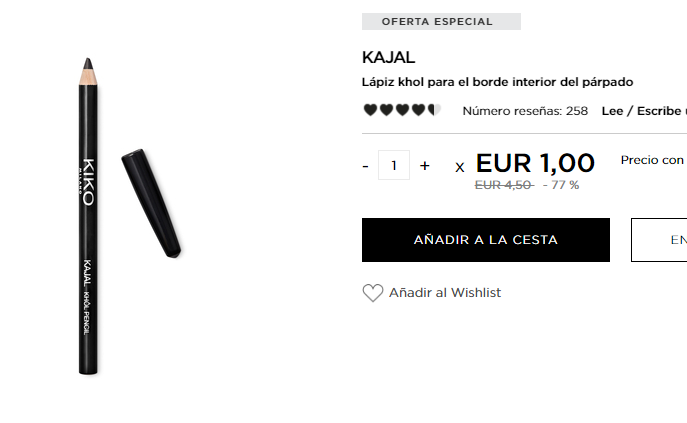
Task: Click the OFERTA ESPECIAL badge
Action: point(441,21)
